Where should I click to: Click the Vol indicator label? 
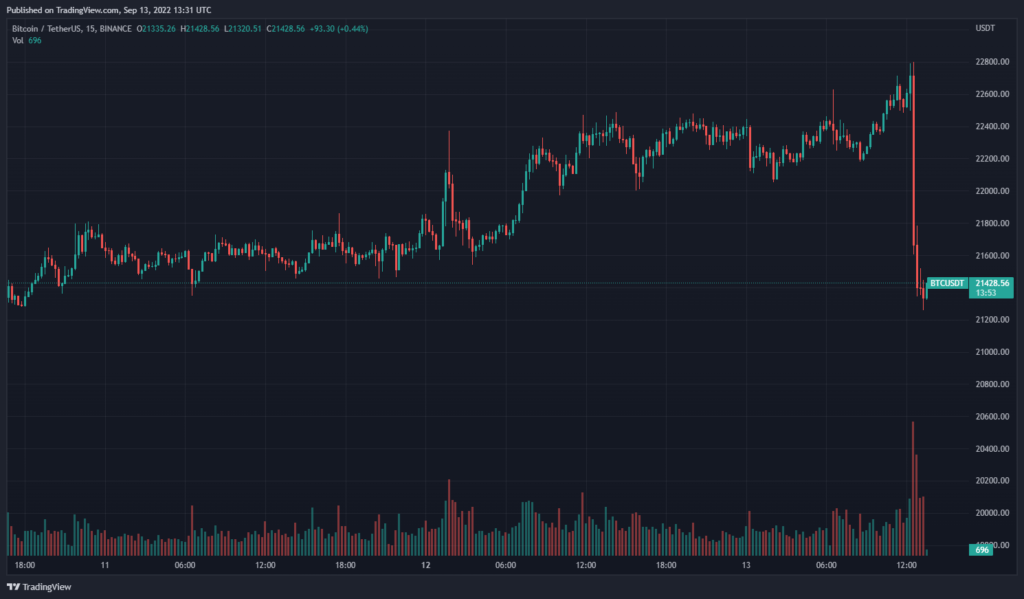[18, 40]
